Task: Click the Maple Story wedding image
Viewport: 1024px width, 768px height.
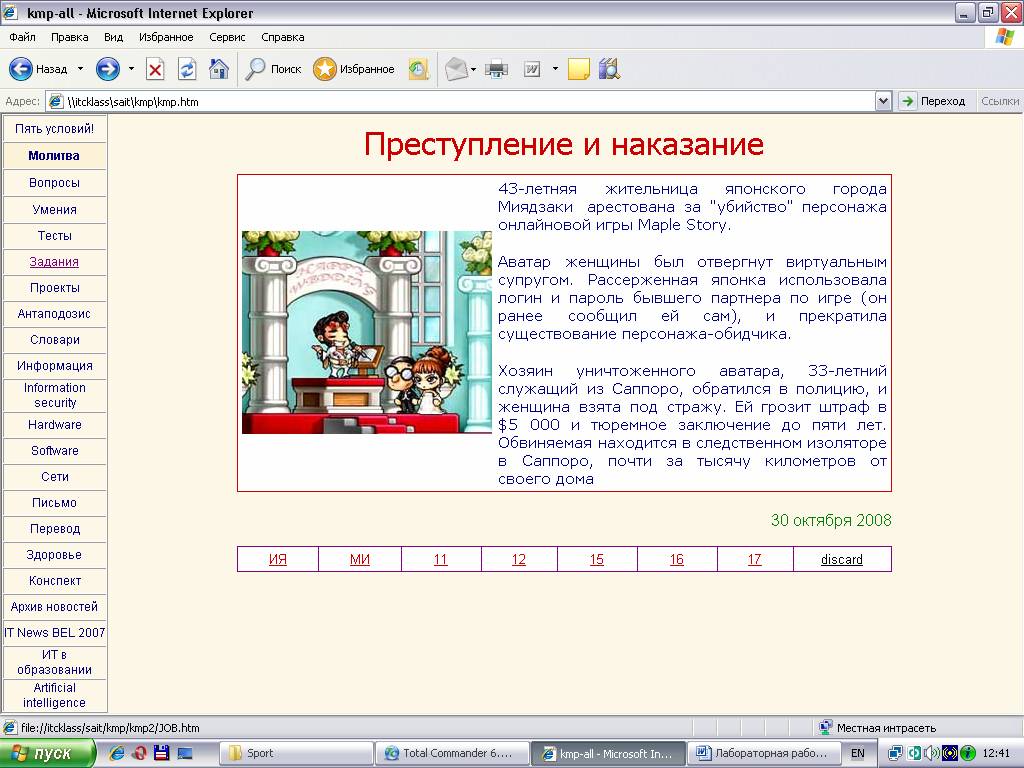Action: pos(366,332)
